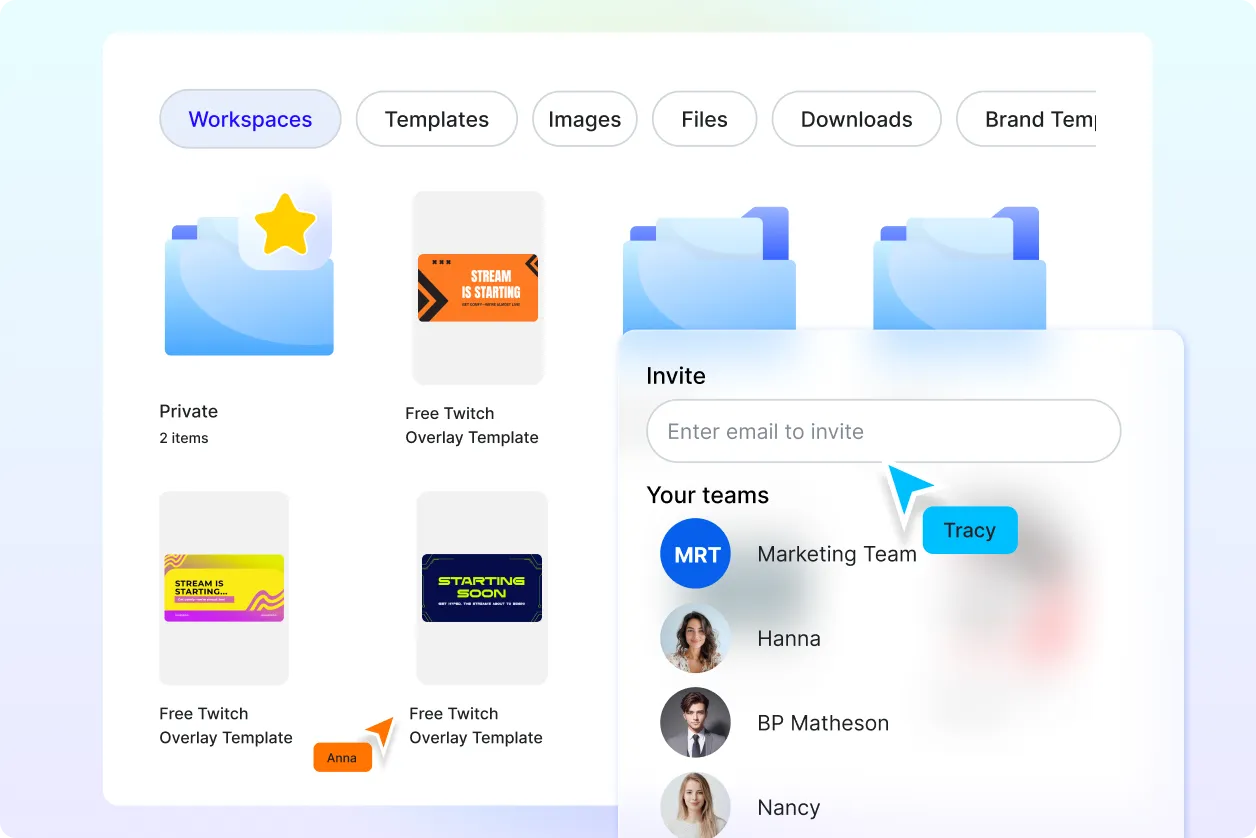Choose Hanna in the teams list
The height and width of the screenshot is (838, 1256).
coord(789,638)
